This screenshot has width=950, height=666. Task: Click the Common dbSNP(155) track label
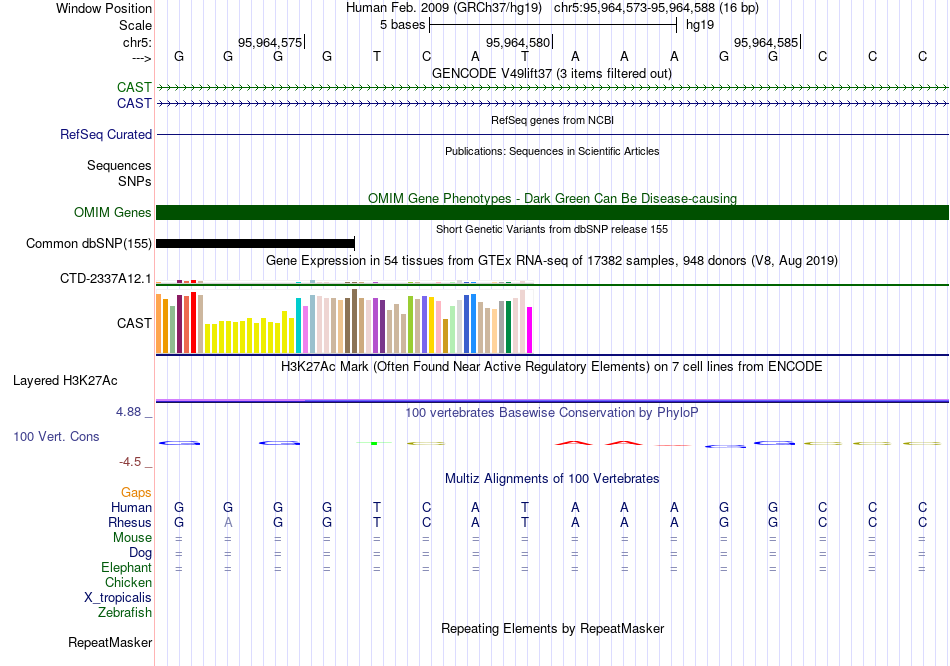coord(88,244)
